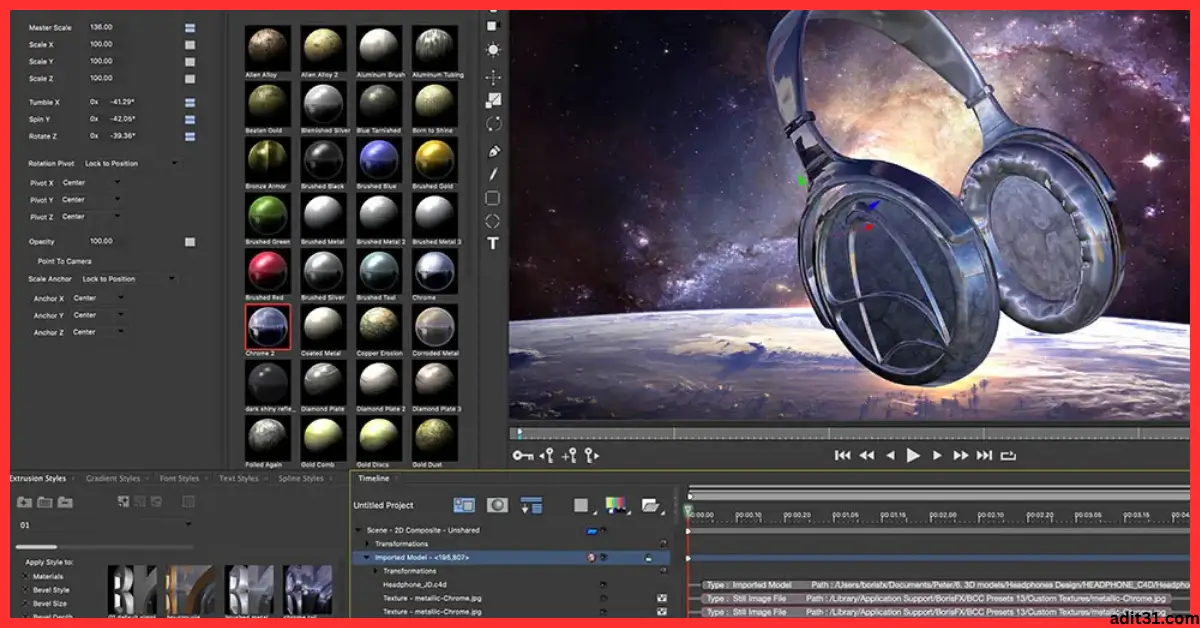
Task: Open the Pivot Y dropdown
Action: pyautogui.click(x=91, y=200)
